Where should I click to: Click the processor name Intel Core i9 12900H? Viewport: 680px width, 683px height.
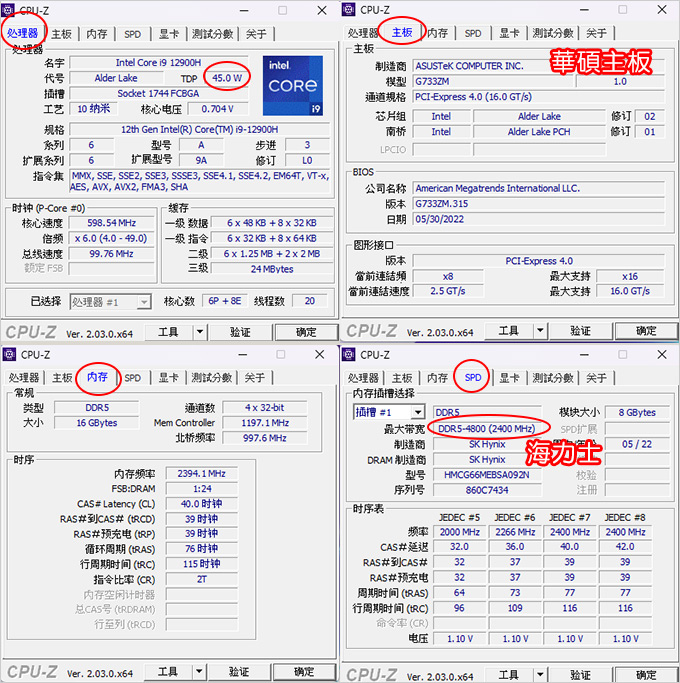[159, 63]
